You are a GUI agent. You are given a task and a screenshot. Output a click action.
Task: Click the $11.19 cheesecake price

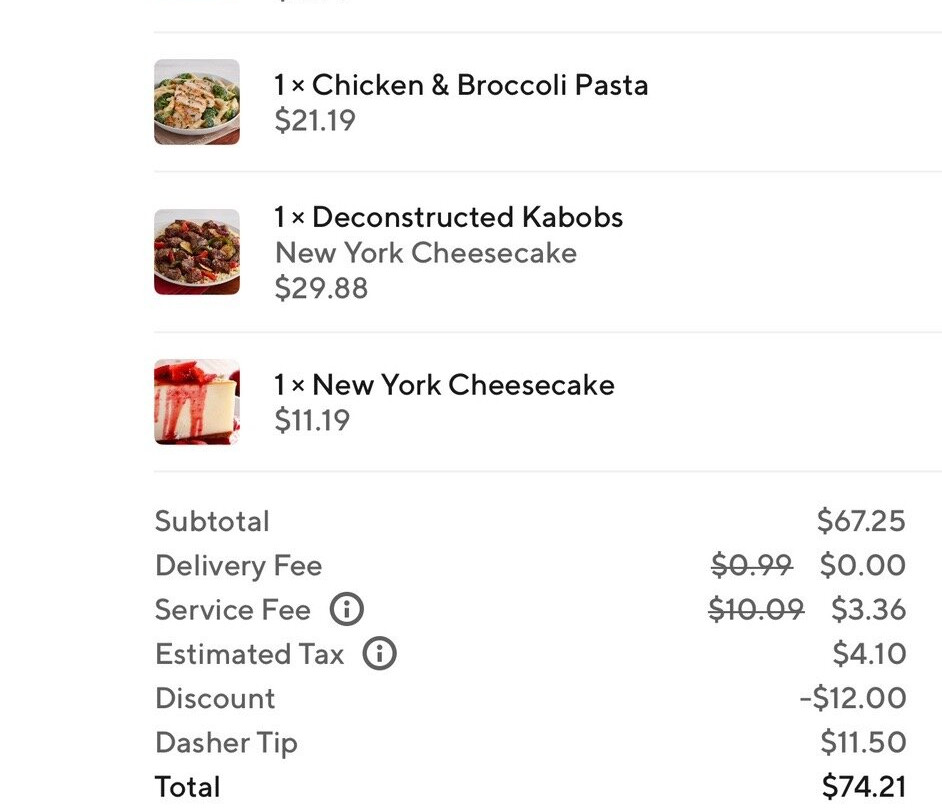pos(312,421)
